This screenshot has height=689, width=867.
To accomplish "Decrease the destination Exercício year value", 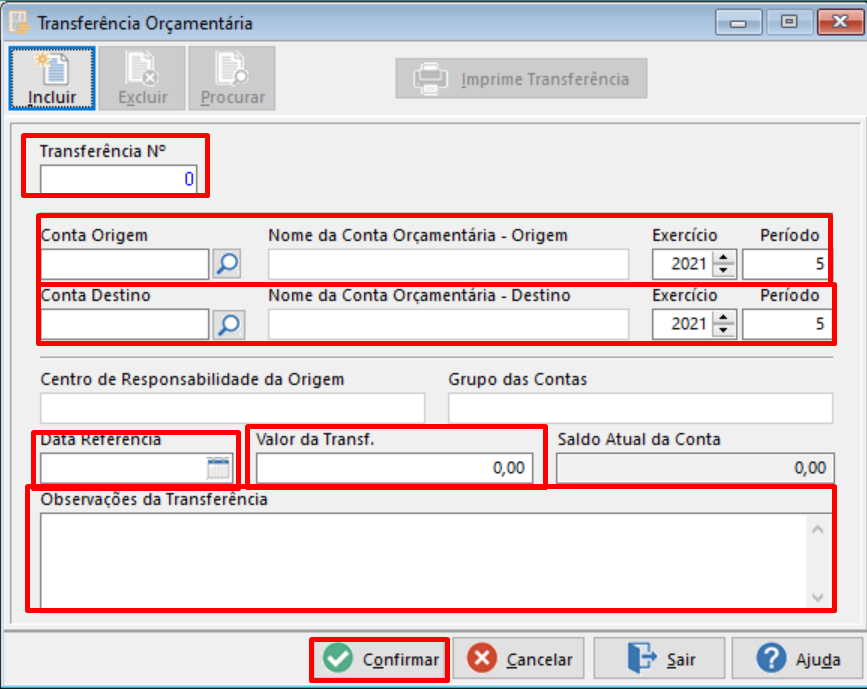I will point(723,331).
